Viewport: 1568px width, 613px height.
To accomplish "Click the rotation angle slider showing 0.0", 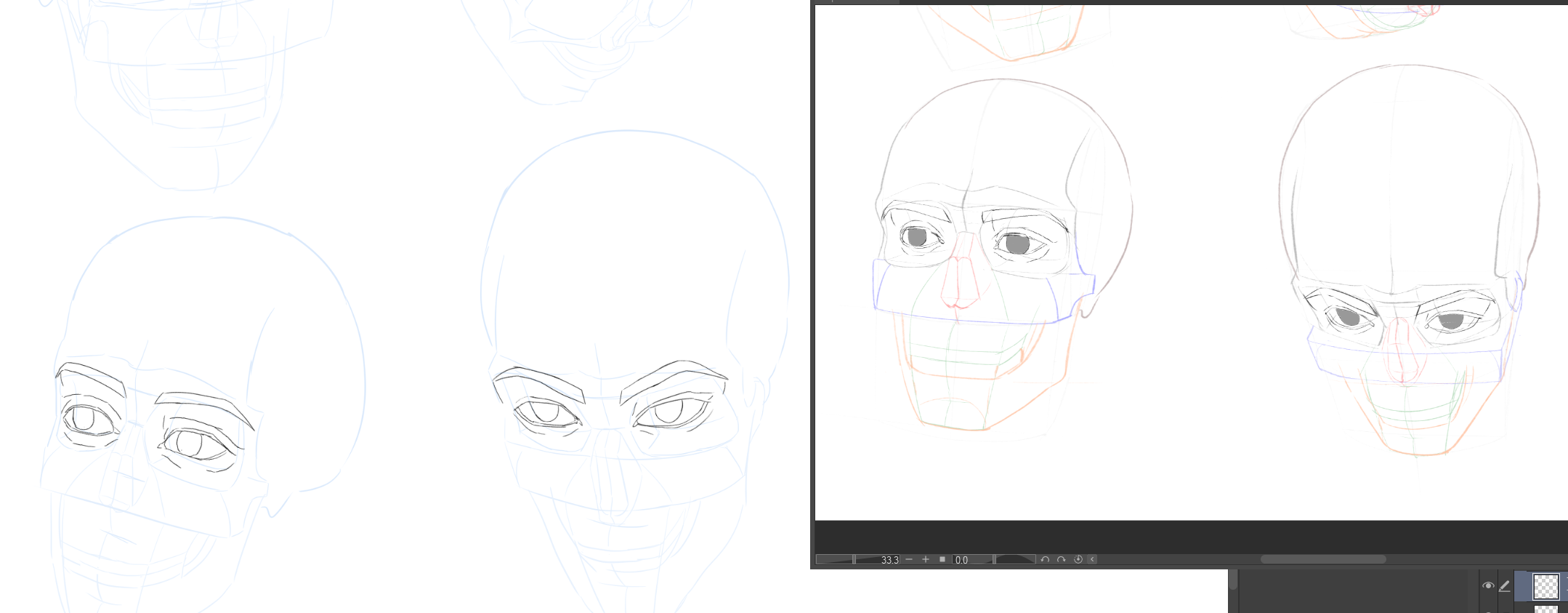I will tap(994, 559).
